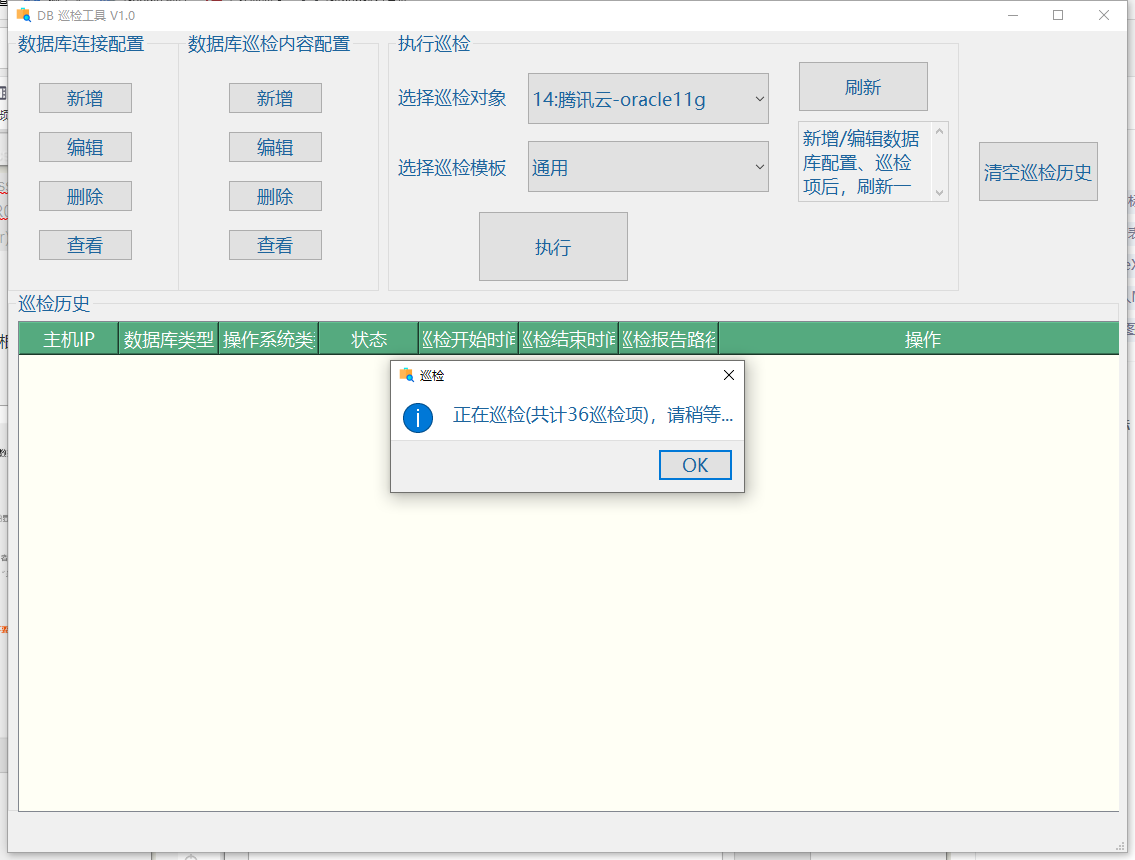The width and height of the screenshot is (1135, 860).
Task: Click the blue info icon in the 巡检 dialog
Action: pyautogui.click(x=418, y=418)
